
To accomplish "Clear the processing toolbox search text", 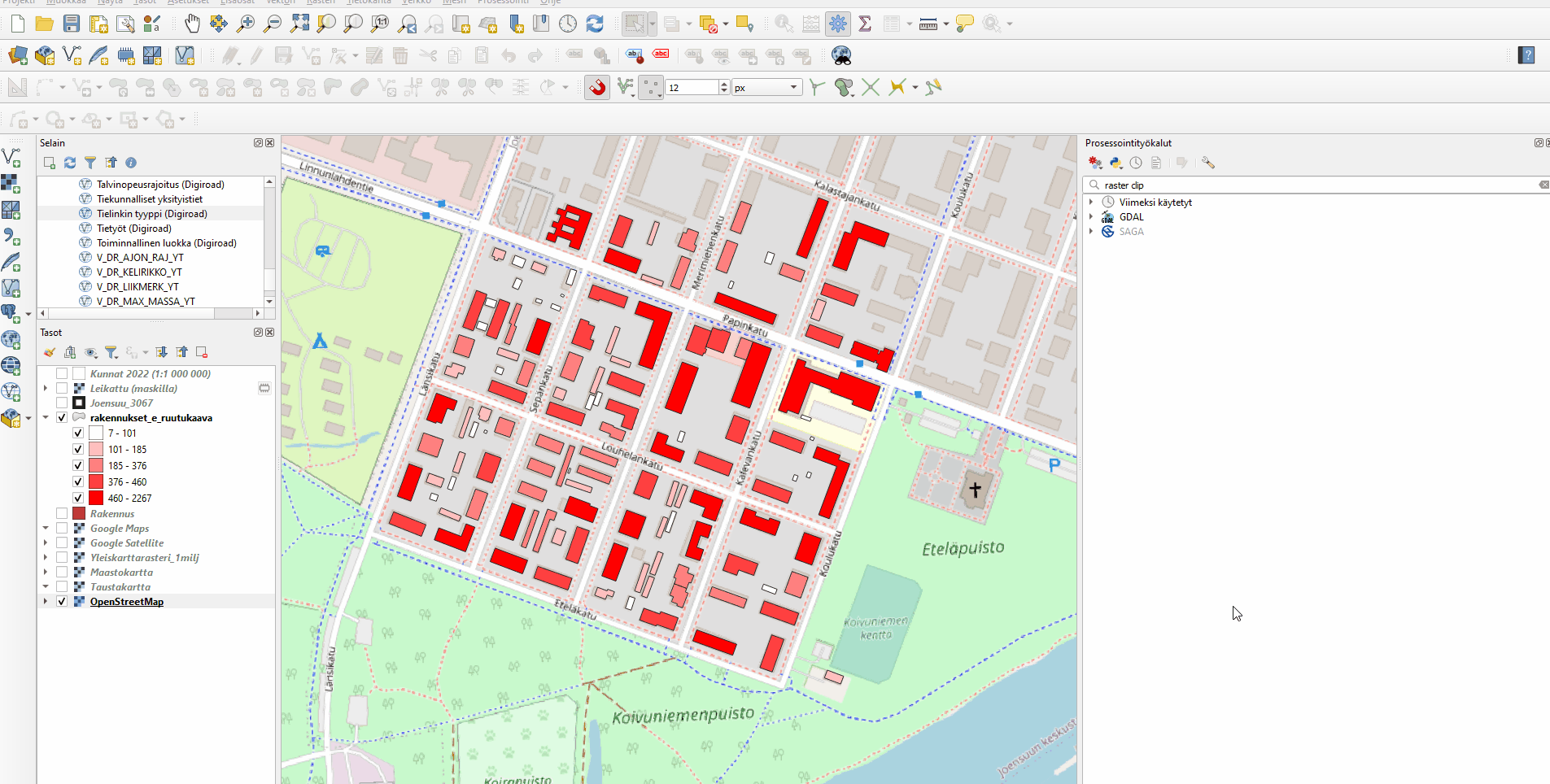I will coord(1543,185).
